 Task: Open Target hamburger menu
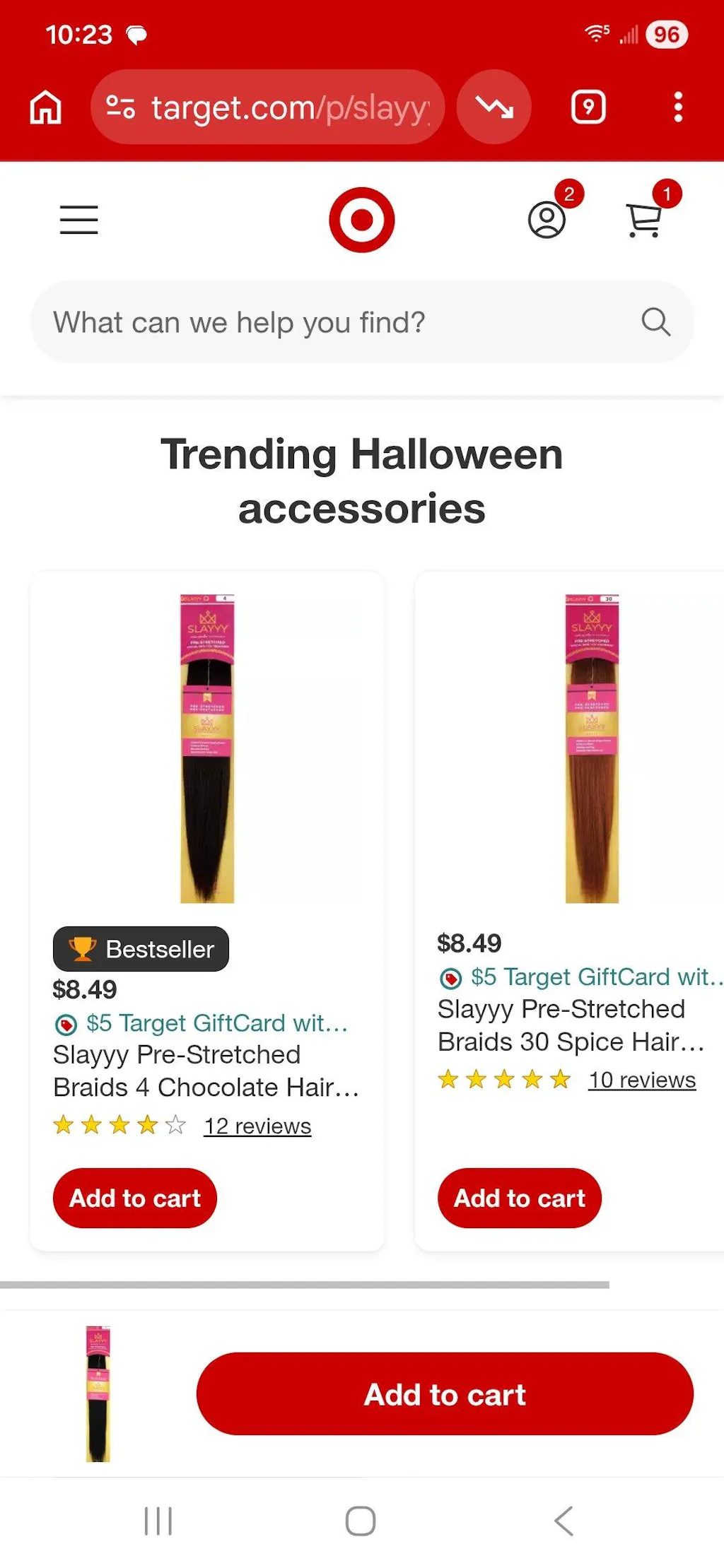[78, 220]
